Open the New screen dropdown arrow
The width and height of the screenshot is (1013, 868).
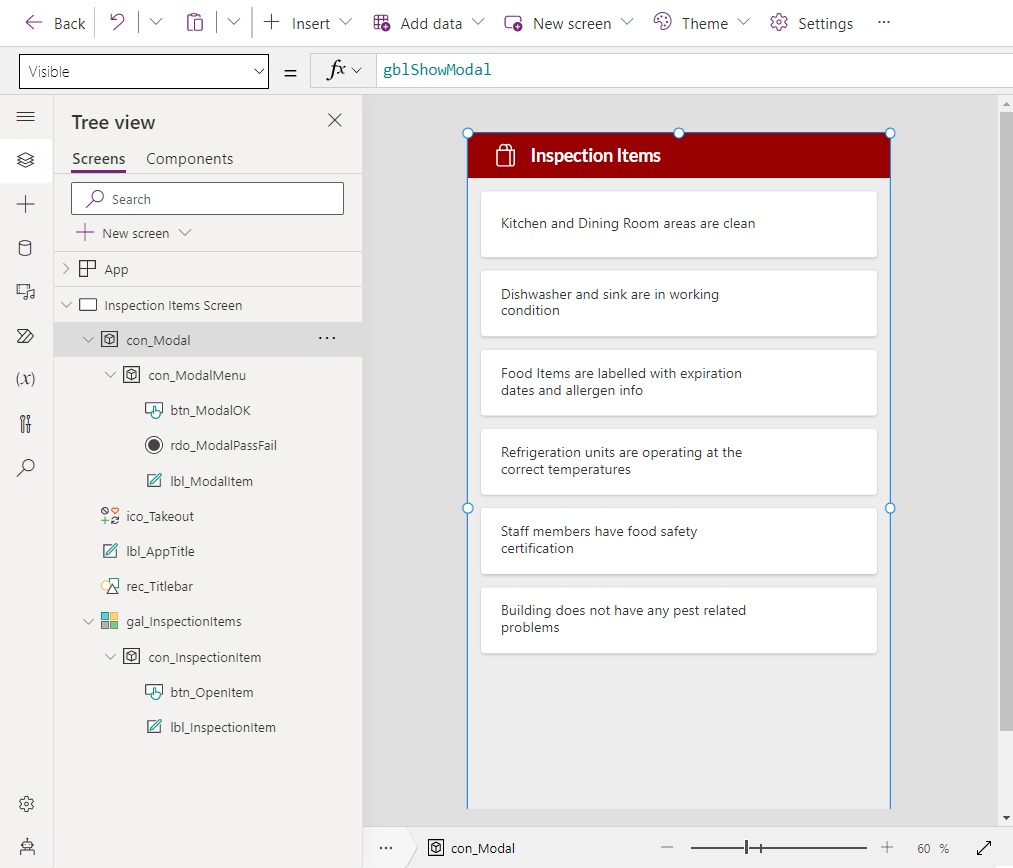[x=626, y=22]
